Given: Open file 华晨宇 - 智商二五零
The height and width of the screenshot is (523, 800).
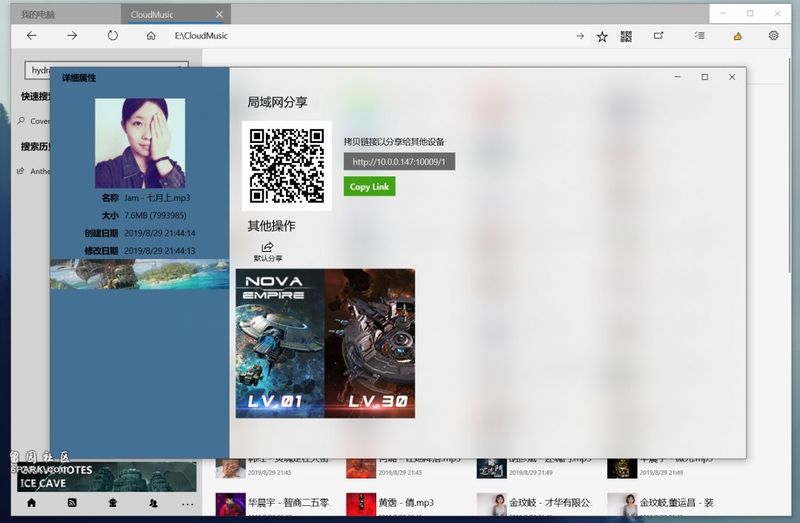Looking at the screenshot, I should tap(289, 503).
